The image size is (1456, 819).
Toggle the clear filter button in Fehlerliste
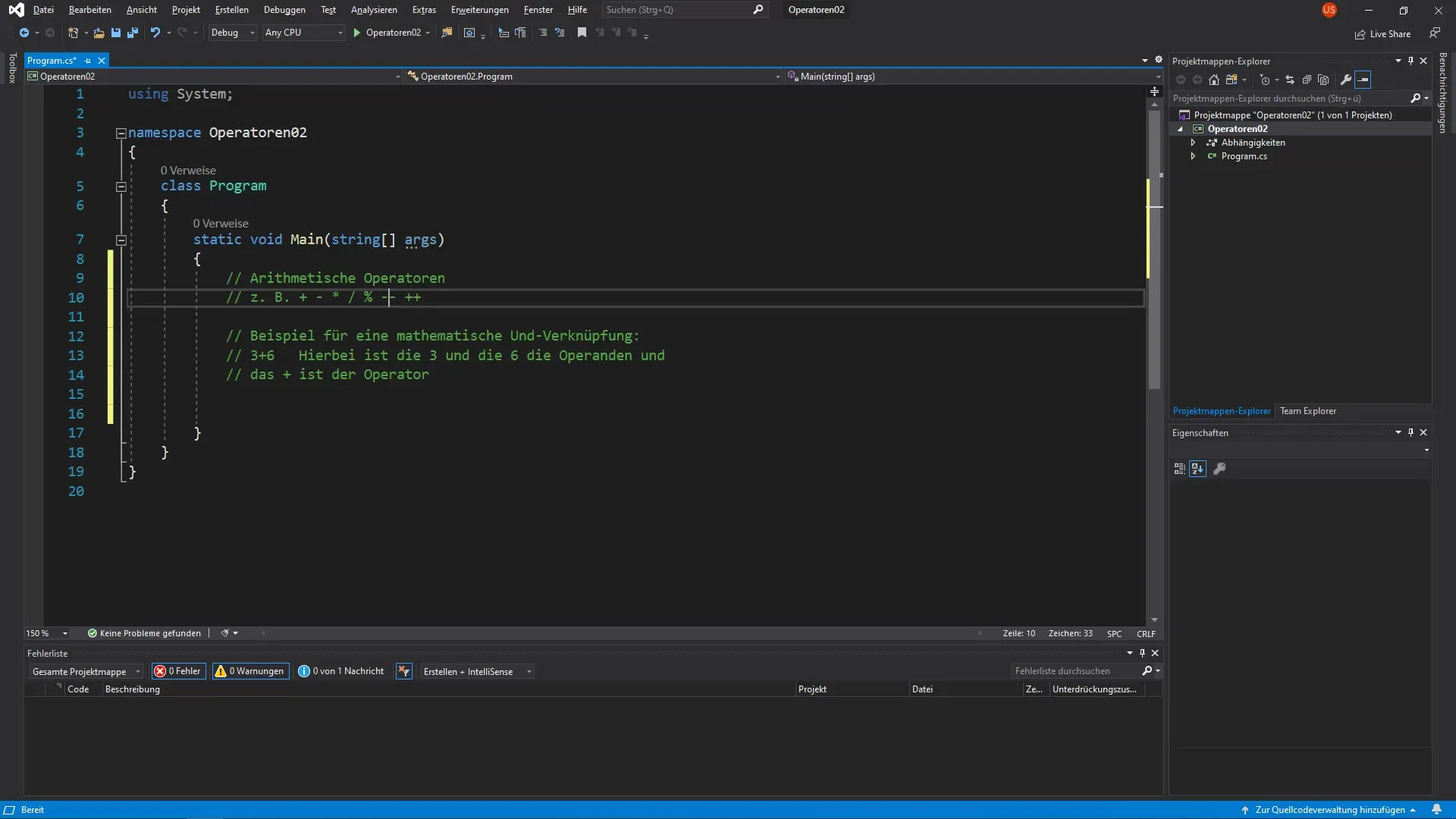pyautogui.click(x=404, y=671)
